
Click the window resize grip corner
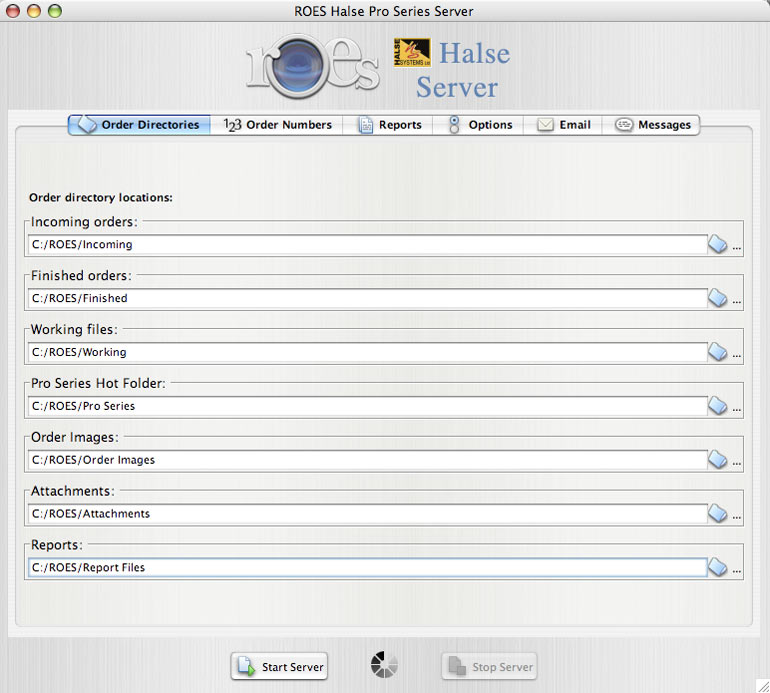[763, 686]
